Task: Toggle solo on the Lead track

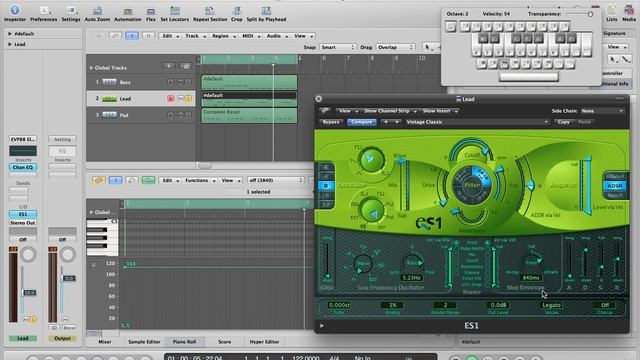Action: tap(188, 99)
